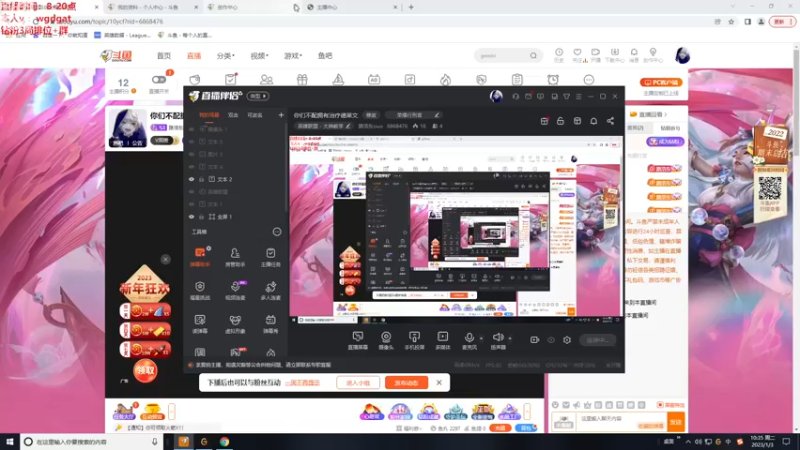Image resolution: width=800 pixels, height=450 pixels.
Task: Toggle lock on 全屏 1 layer
Action: pyautogui.click(x=202, y=217)
